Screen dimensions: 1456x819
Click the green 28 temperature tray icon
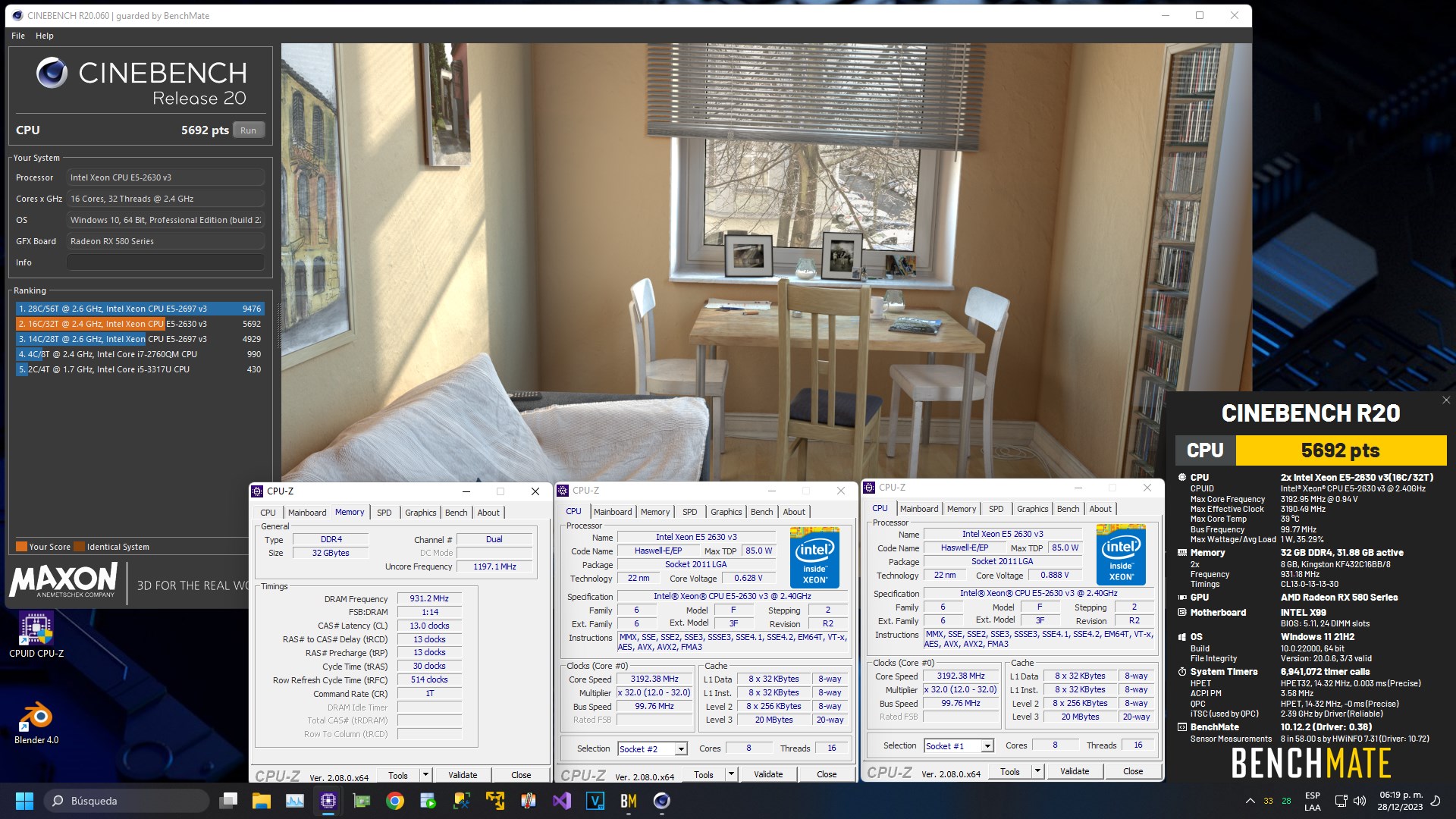pos(1286,802)
